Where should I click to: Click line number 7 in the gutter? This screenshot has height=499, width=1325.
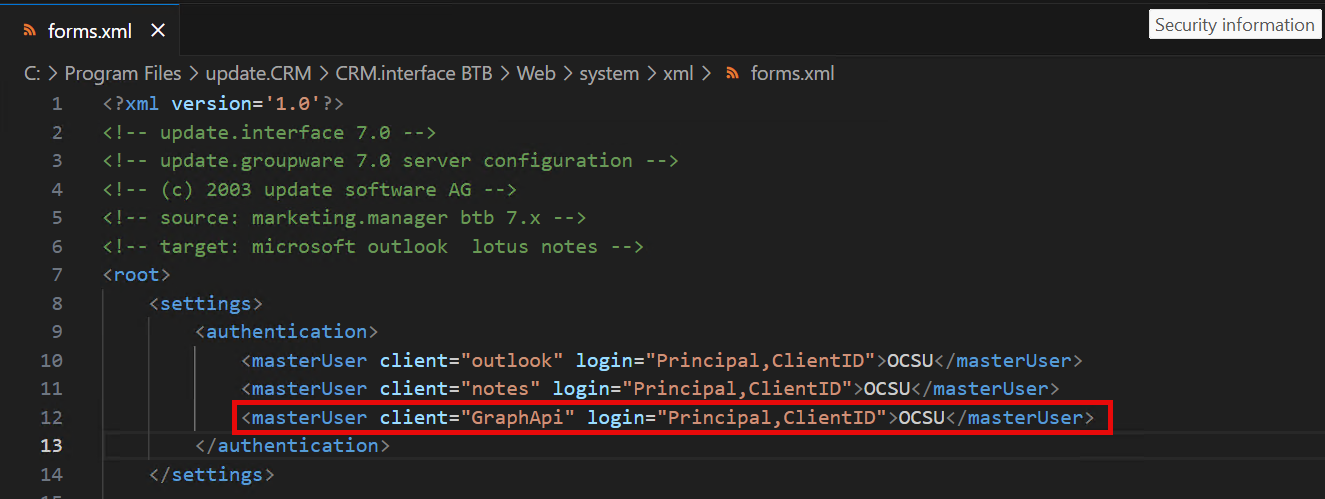pyautogui.click(x=56, y=275)
